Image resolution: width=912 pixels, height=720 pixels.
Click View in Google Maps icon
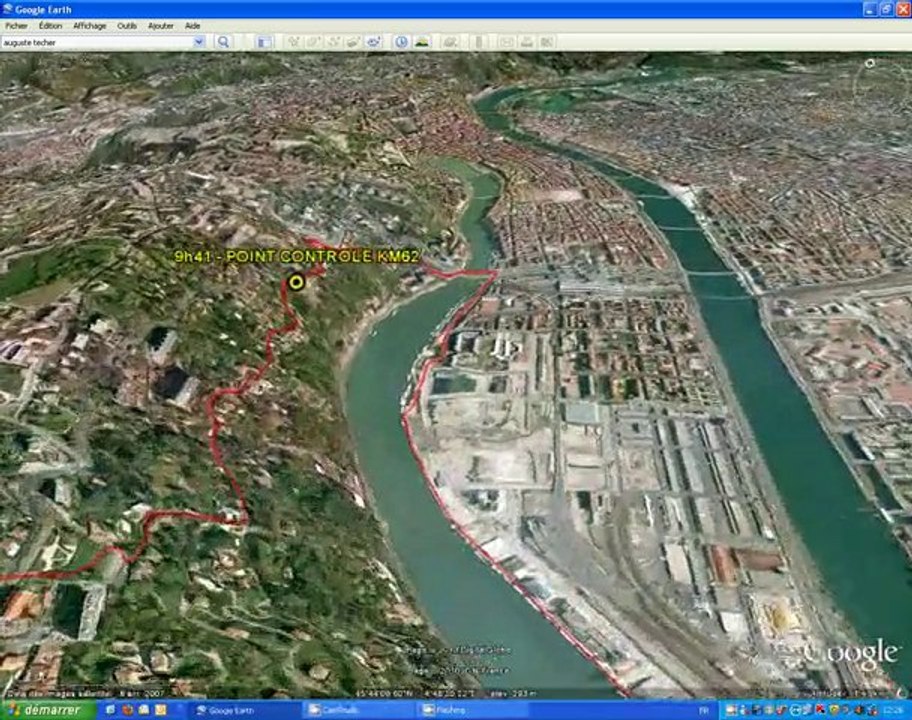click(x=547, y=42)
